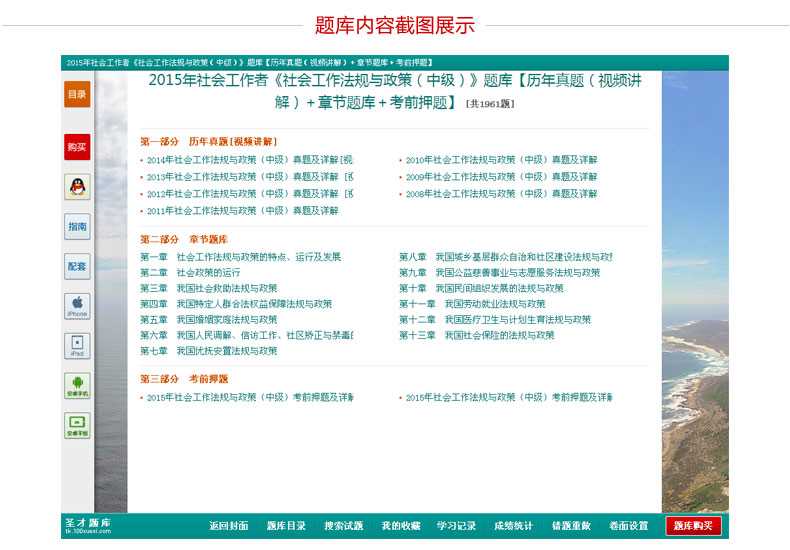Click the orange 目录 sidebar icon

(x=77, y=94)
